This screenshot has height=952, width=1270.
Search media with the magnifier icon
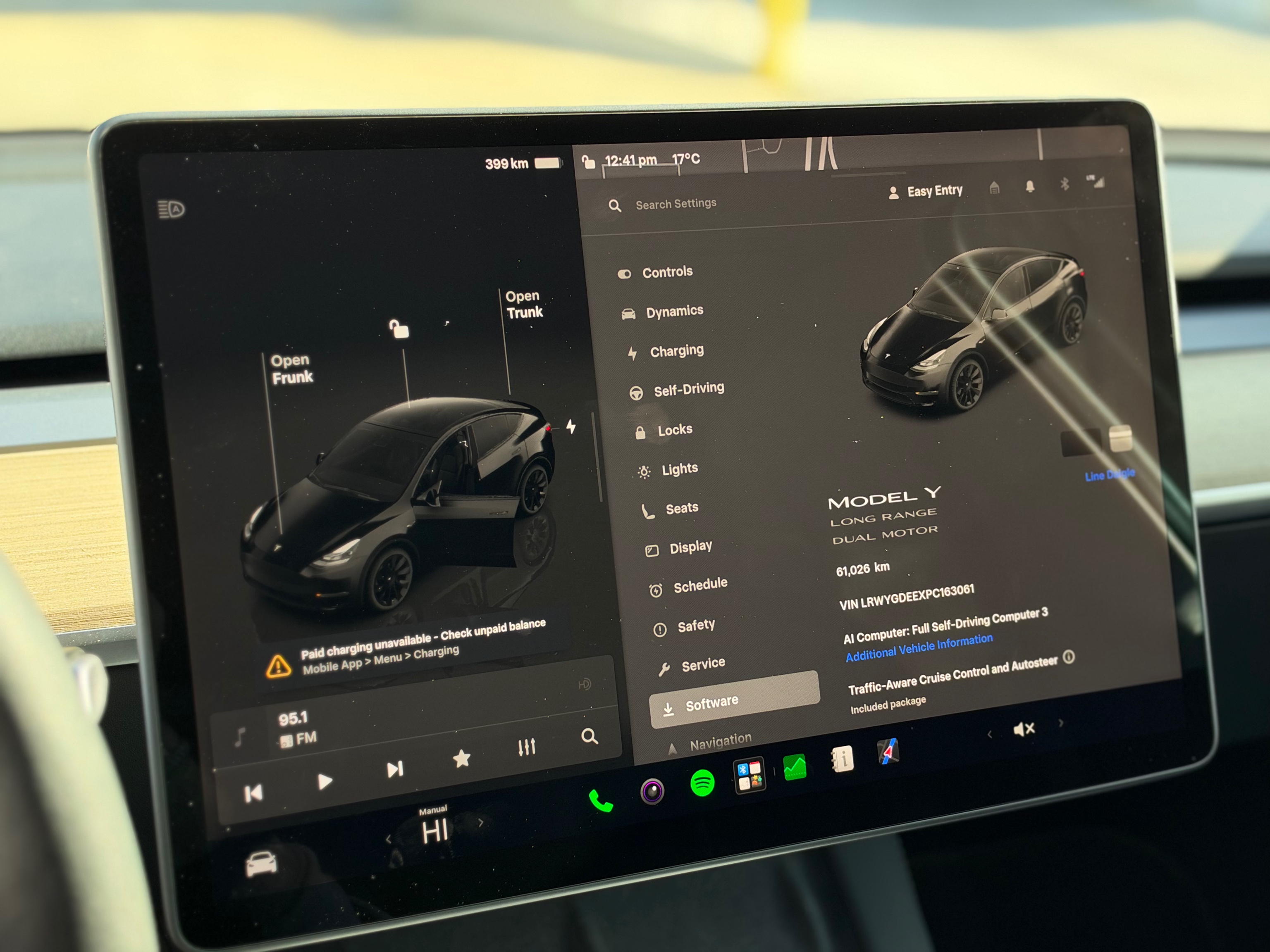pyautogui.click(x=590, y=736)
